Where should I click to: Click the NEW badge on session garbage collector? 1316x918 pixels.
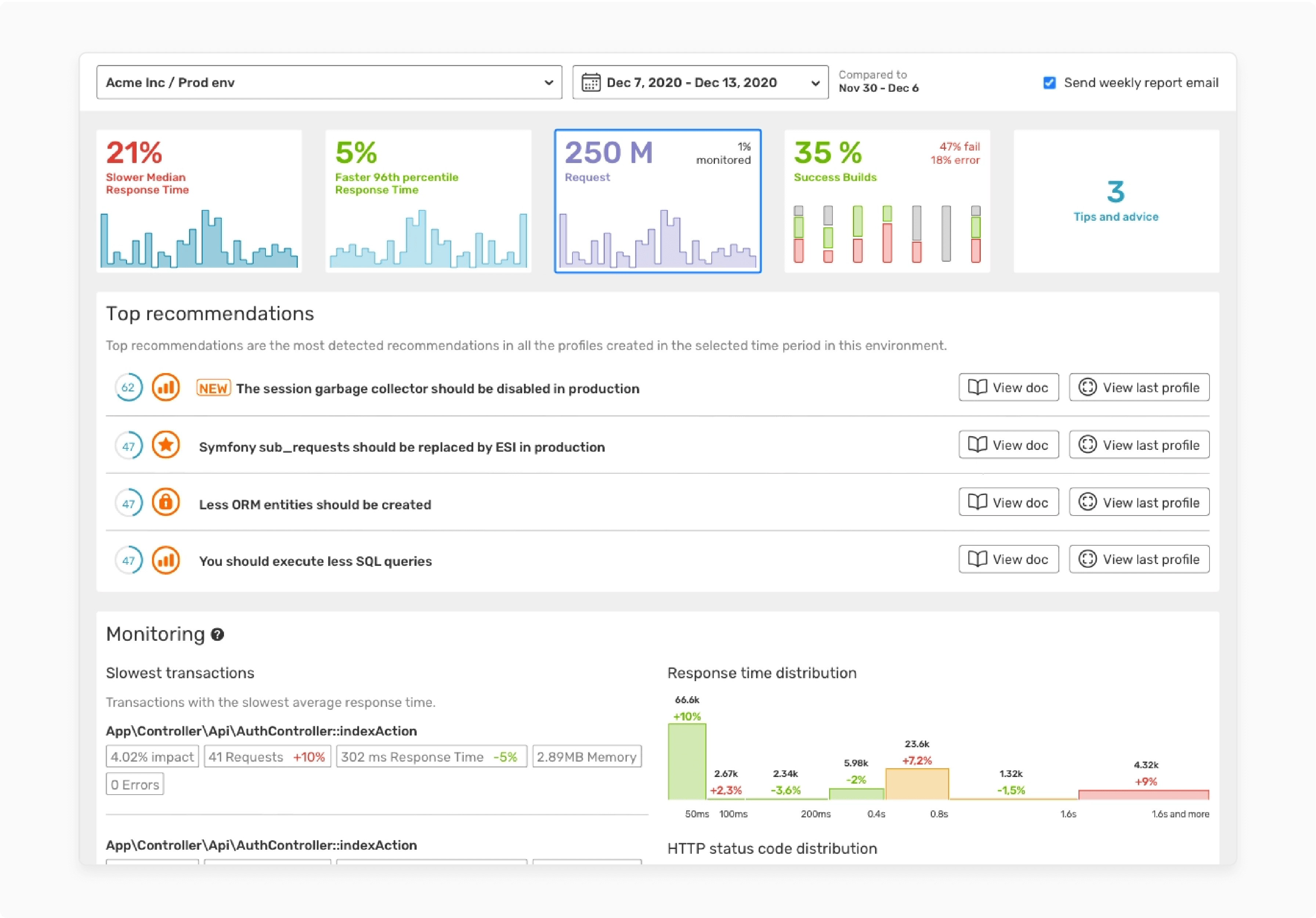(x=213, y=388)
